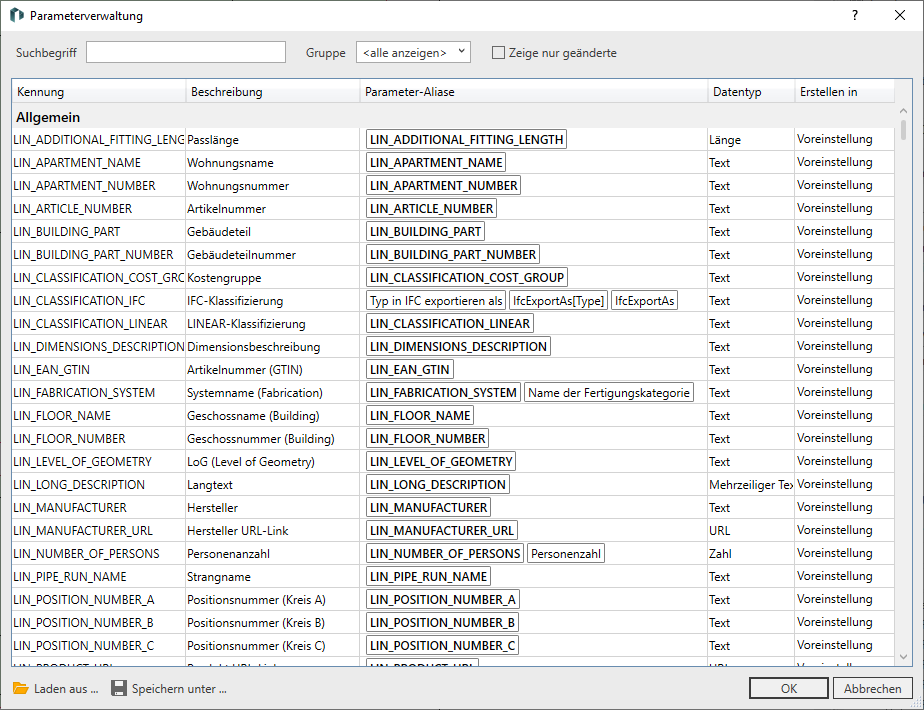Click the Länge datatype cell
The image size is (924, 710).
click(725, 140)
